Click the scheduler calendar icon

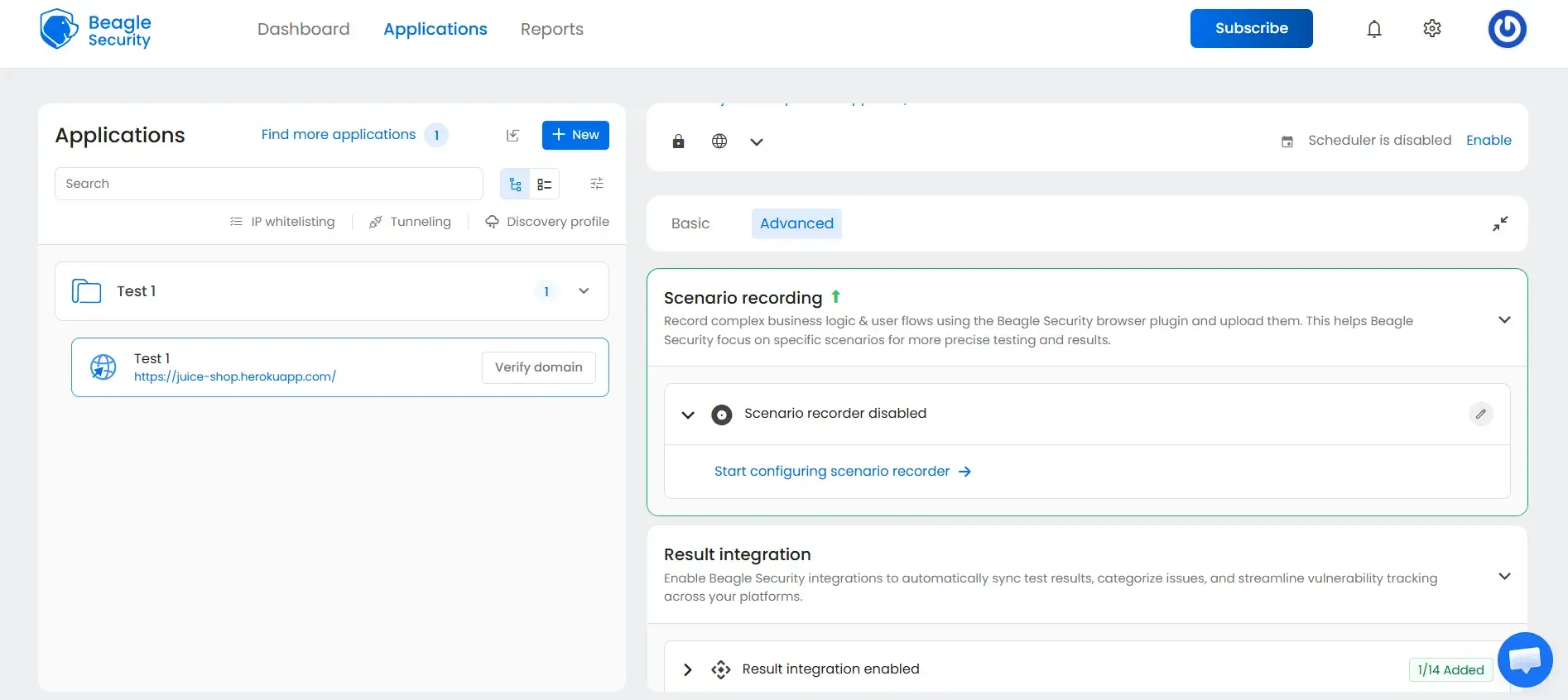1287,141
